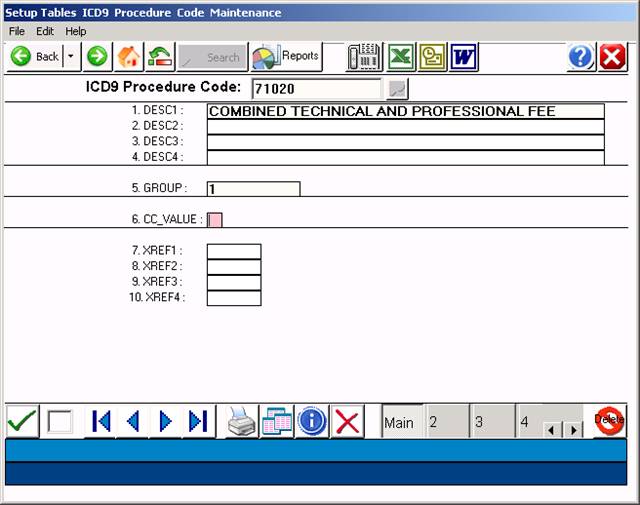The image size is (640, 505).
Task: Click the Excel export icon
Action: [401, 57]
